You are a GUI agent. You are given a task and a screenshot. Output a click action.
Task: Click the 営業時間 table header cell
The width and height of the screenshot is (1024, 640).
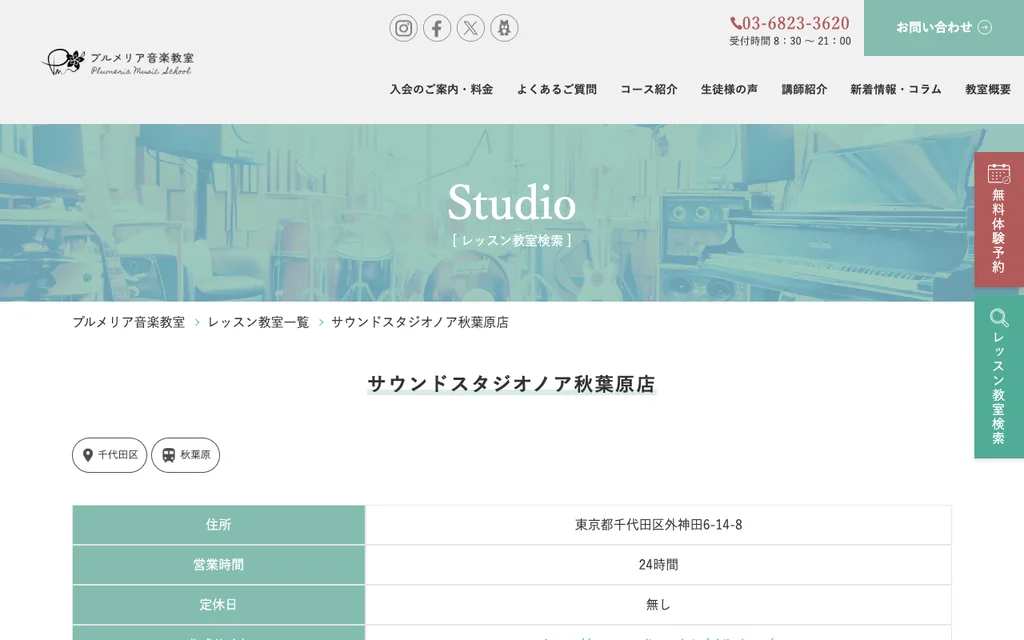pos(219,565)
